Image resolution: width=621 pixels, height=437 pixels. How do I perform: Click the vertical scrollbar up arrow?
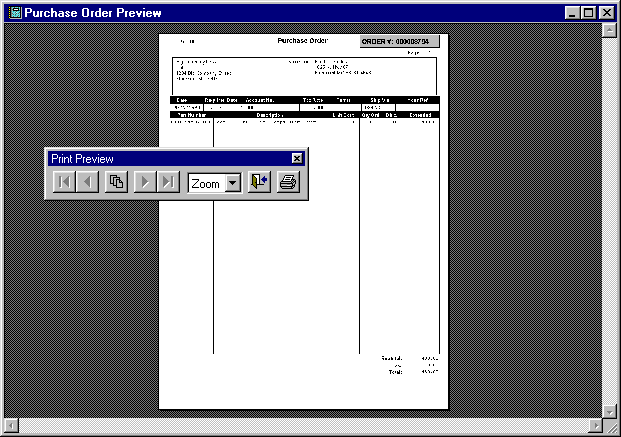610,31
